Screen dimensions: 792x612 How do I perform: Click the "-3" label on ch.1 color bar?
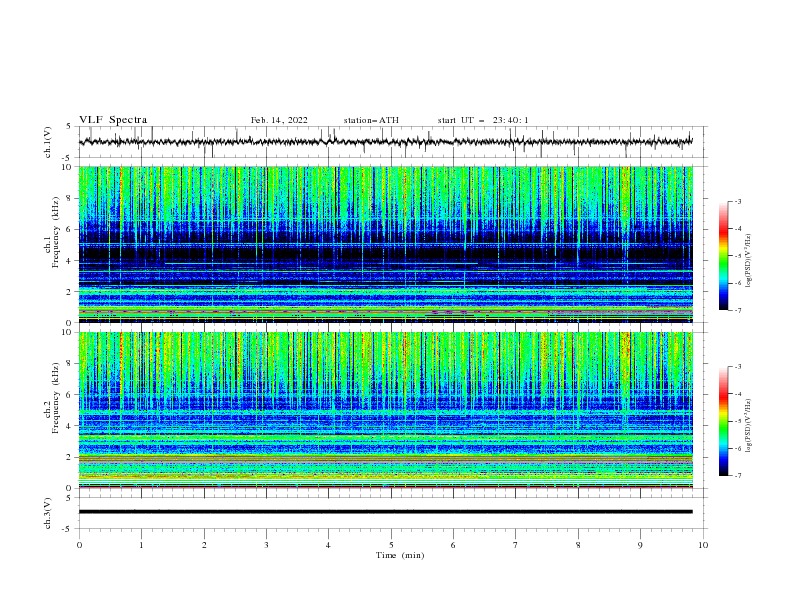pos(738,201)
